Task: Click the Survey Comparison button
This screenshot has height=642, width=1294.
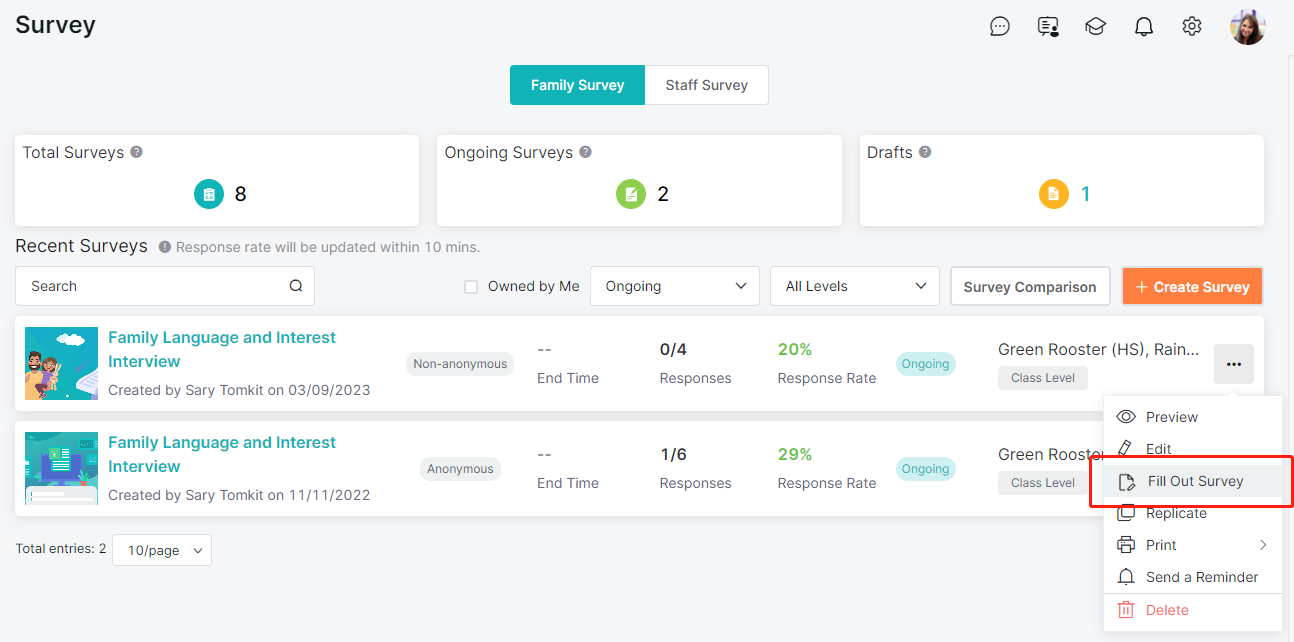Action: [1030, 286]
